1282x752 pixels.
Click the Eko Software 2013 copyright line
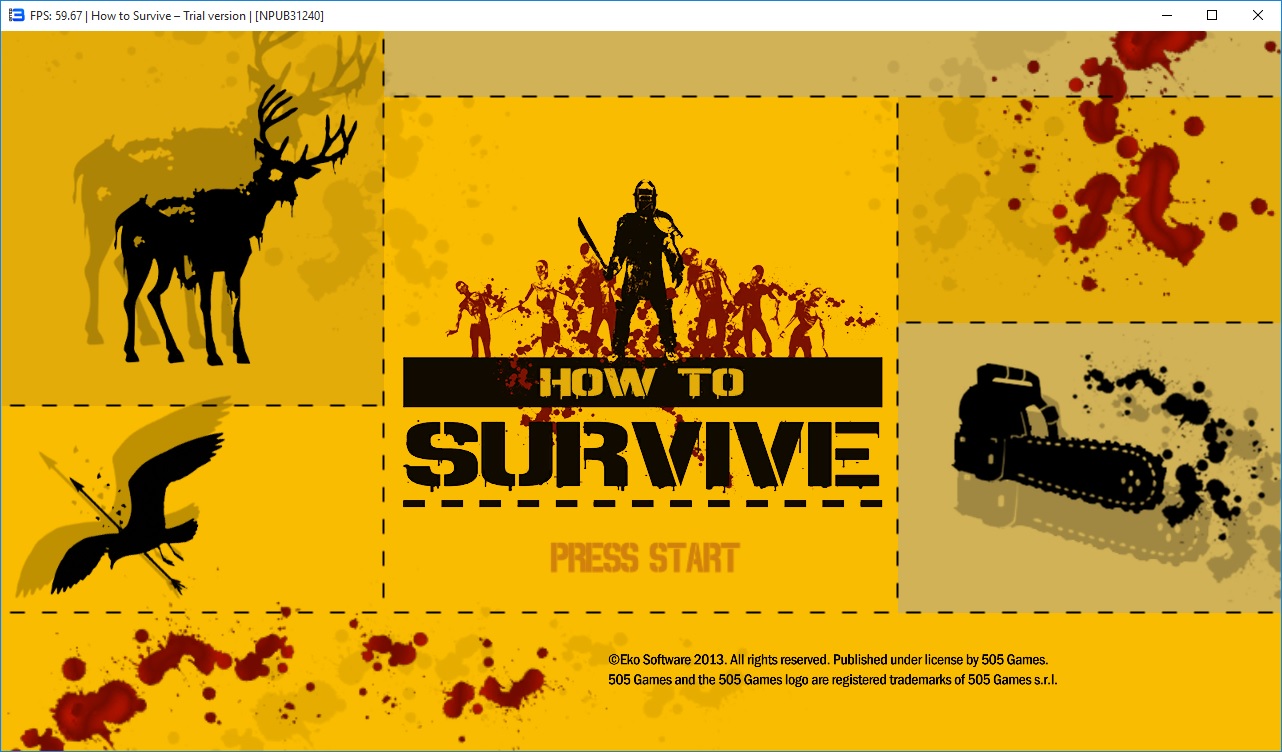point(828,660)
